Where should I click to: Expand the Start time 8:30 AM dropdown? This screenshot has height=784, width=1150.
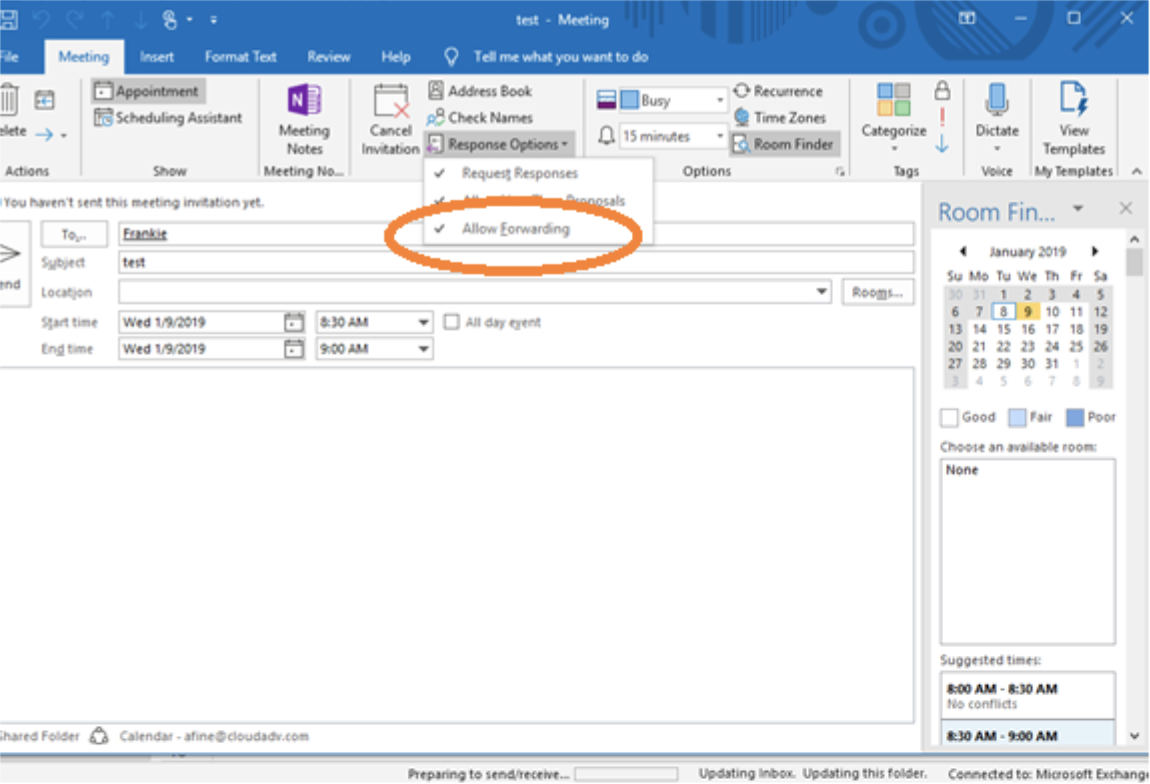423,322
